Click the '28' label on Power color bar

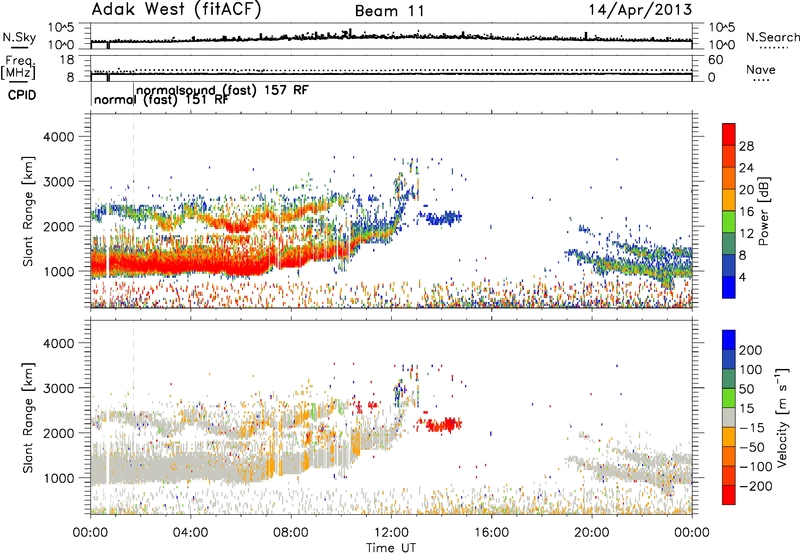pyautogui.click(x=746, y=146)
